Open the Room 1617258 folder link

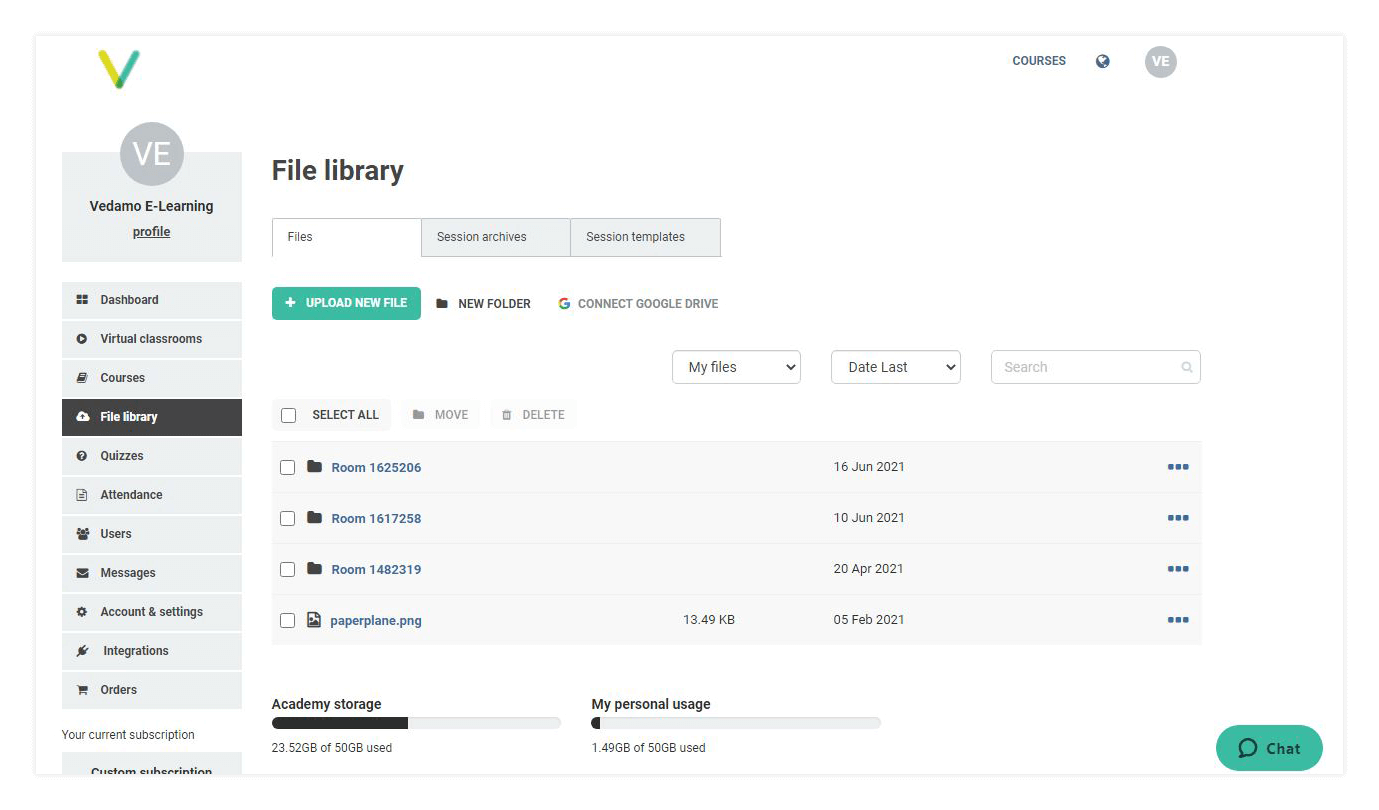pos(376,519)
